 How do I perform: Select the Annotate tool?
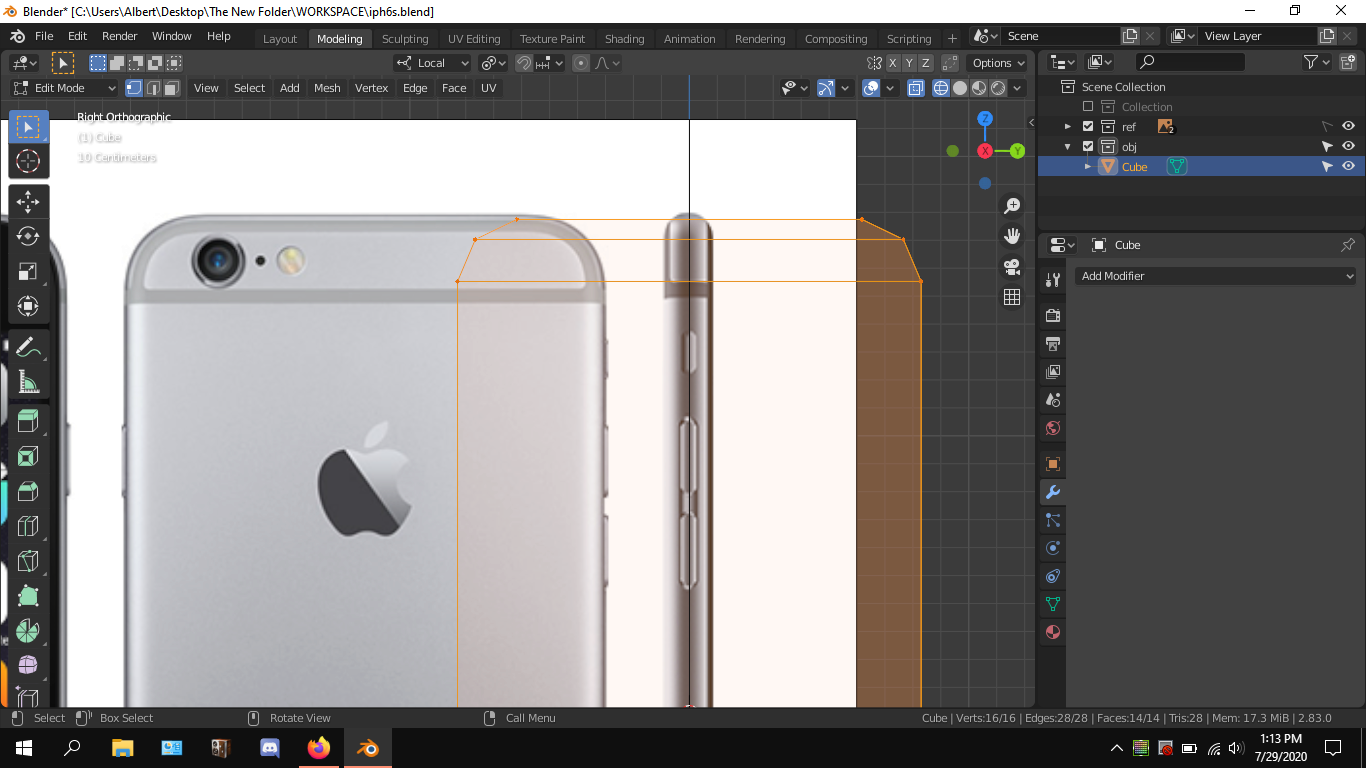coord(28,347)
